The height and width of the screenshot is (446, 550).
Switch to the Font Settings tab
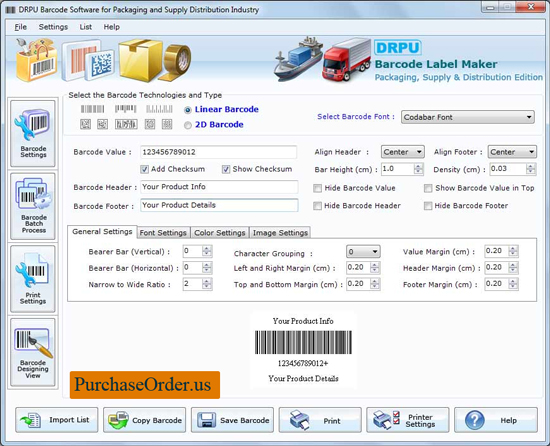click(163, 232)
